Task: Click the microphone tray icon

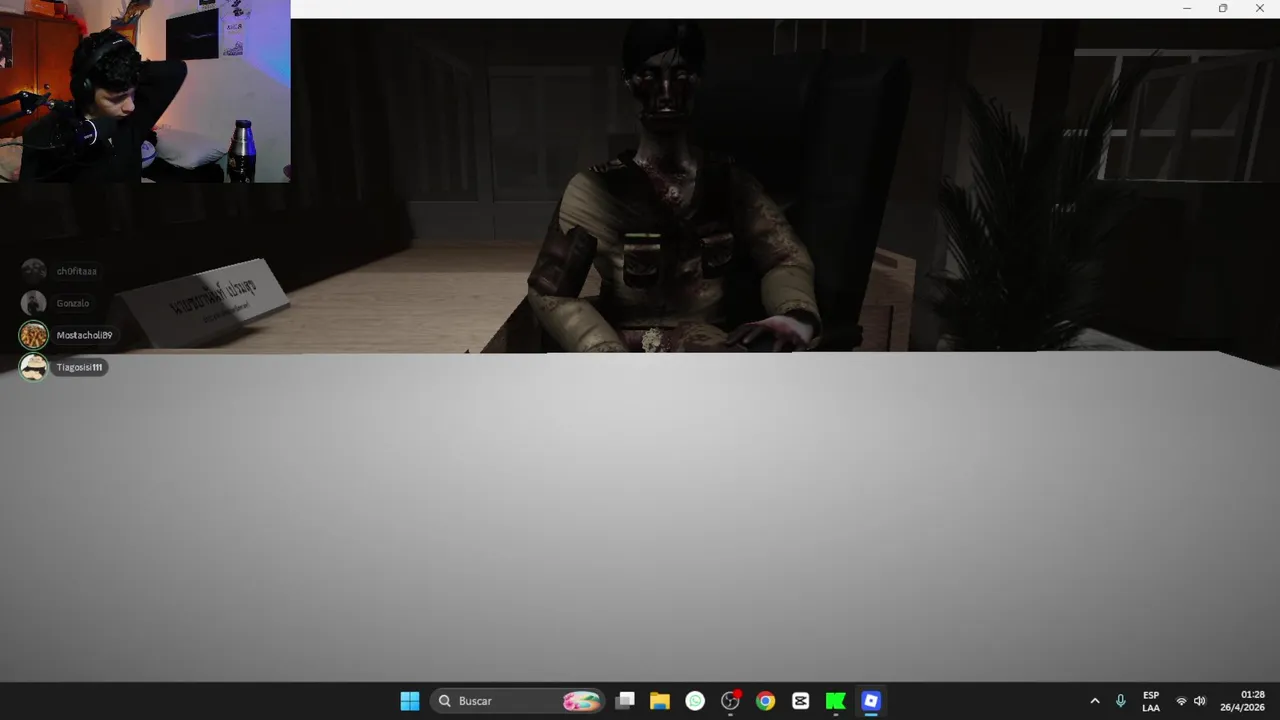Action: [x=1120, y=701]
